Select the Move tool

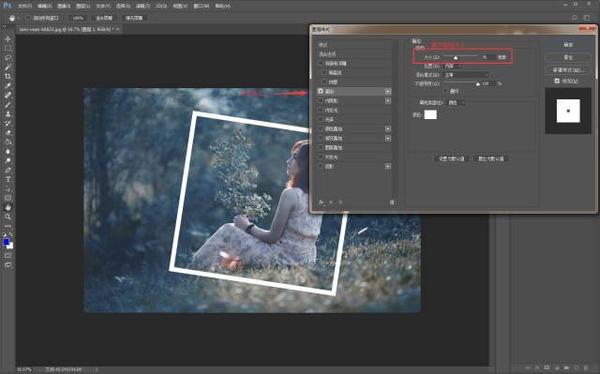point(8,39)
